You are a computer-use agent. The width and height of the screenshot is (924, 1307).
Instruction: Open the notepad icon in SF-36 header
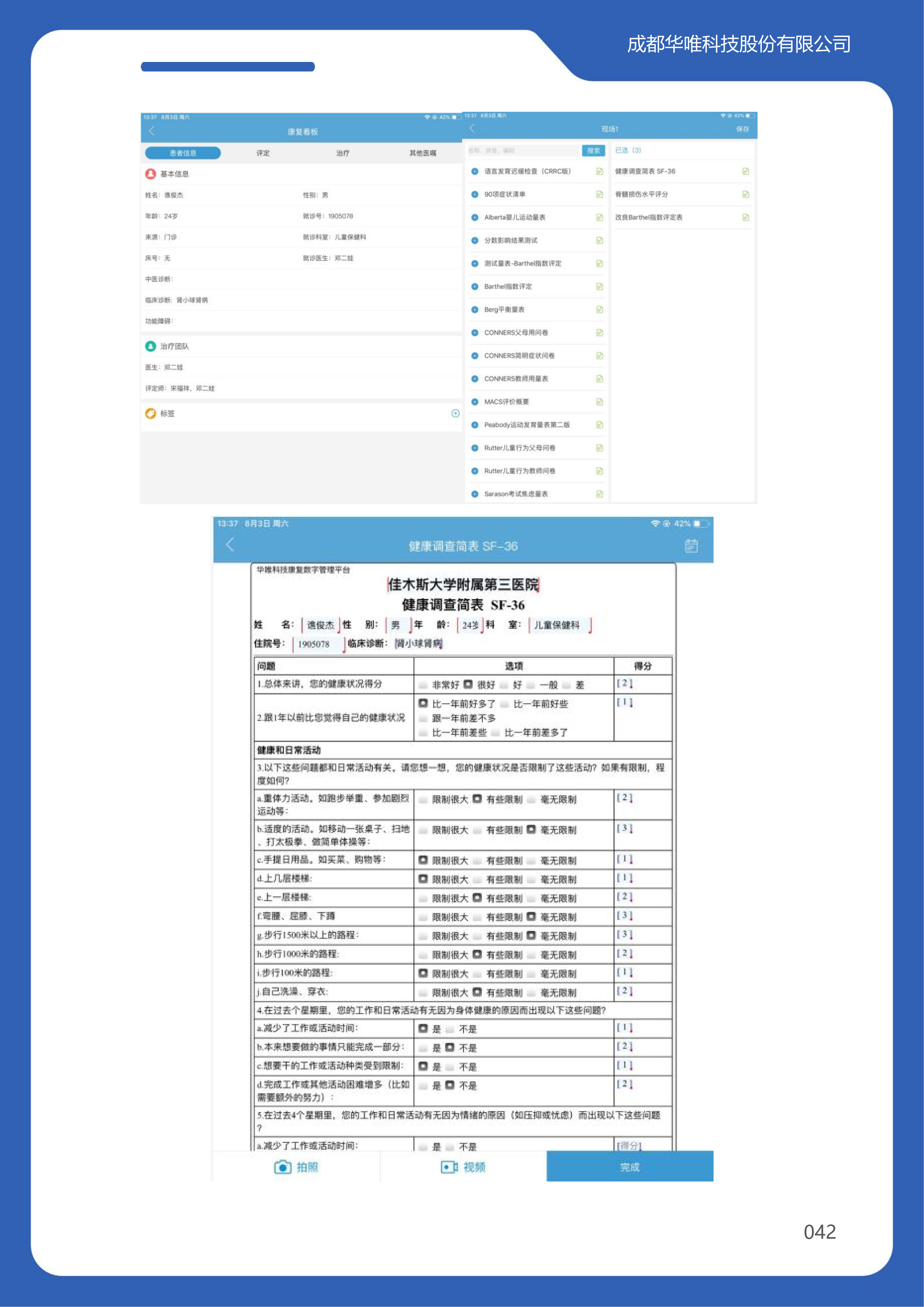[x=691, y=545]
